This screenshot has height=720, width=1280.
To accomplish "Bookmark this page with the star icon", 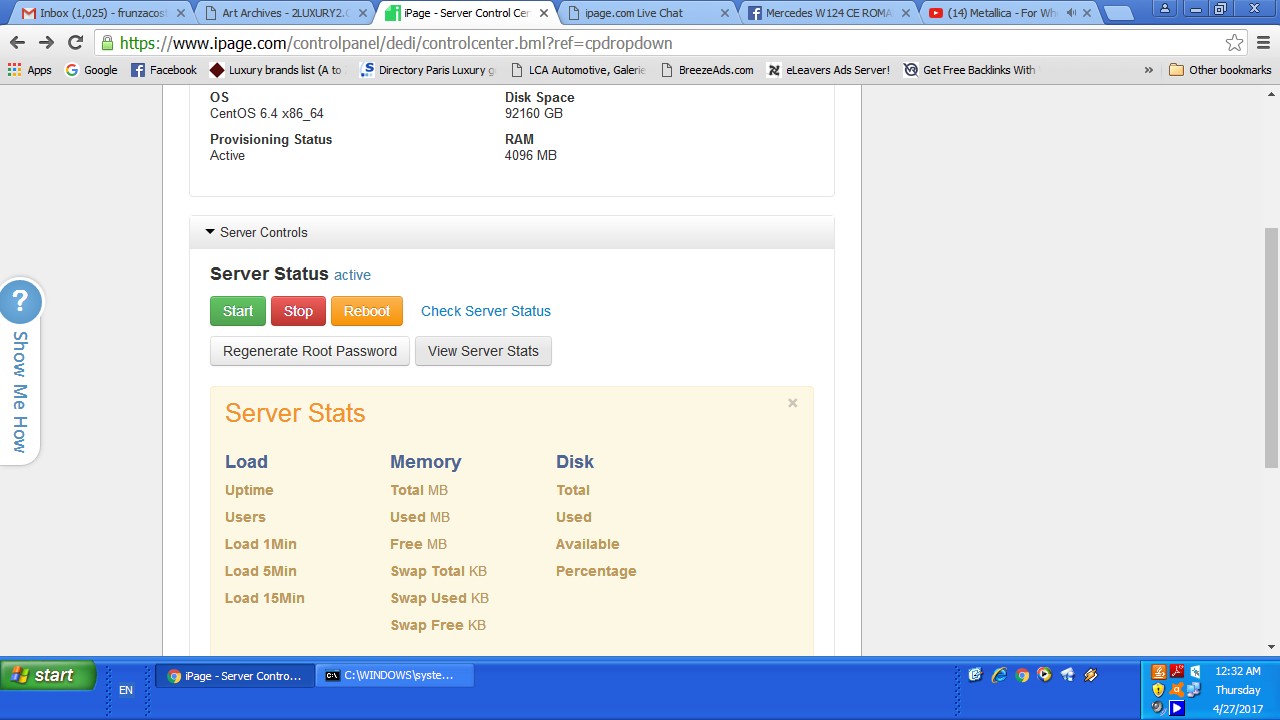I will click(x=1234, y=43).
